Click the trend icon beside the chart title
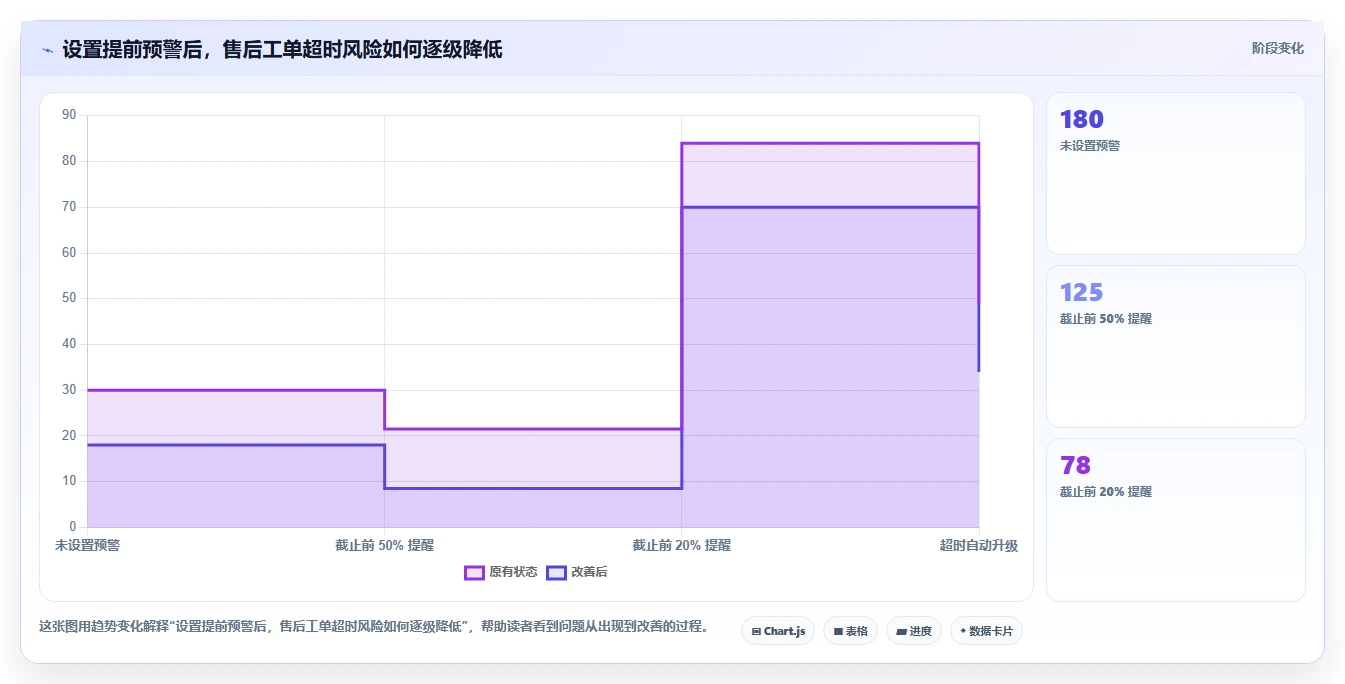The width and height of the screenshot is (1345, 684). point(47,49)
